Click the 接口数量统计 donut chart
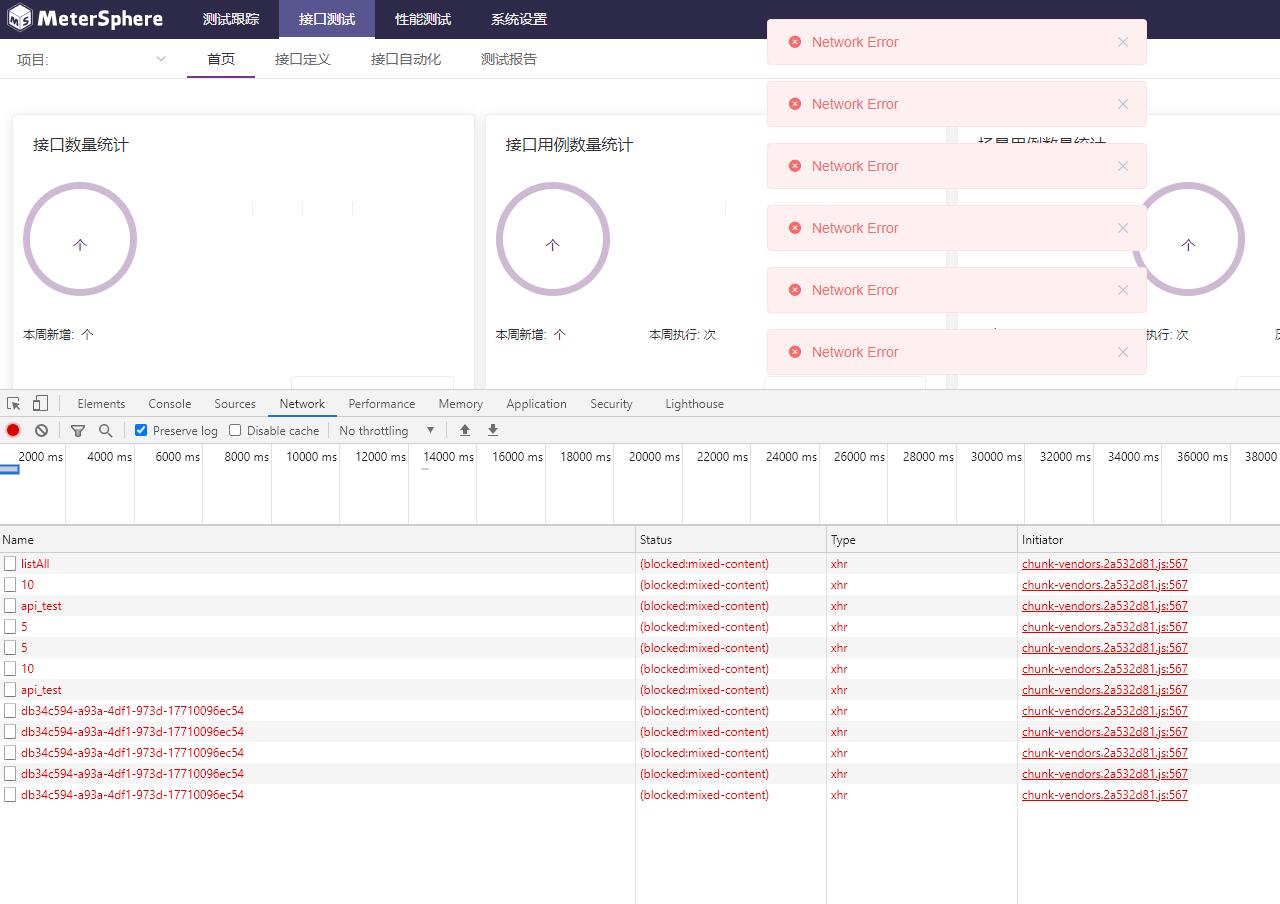This screenshot has width=1280, height=904. (x=80, y=239)
